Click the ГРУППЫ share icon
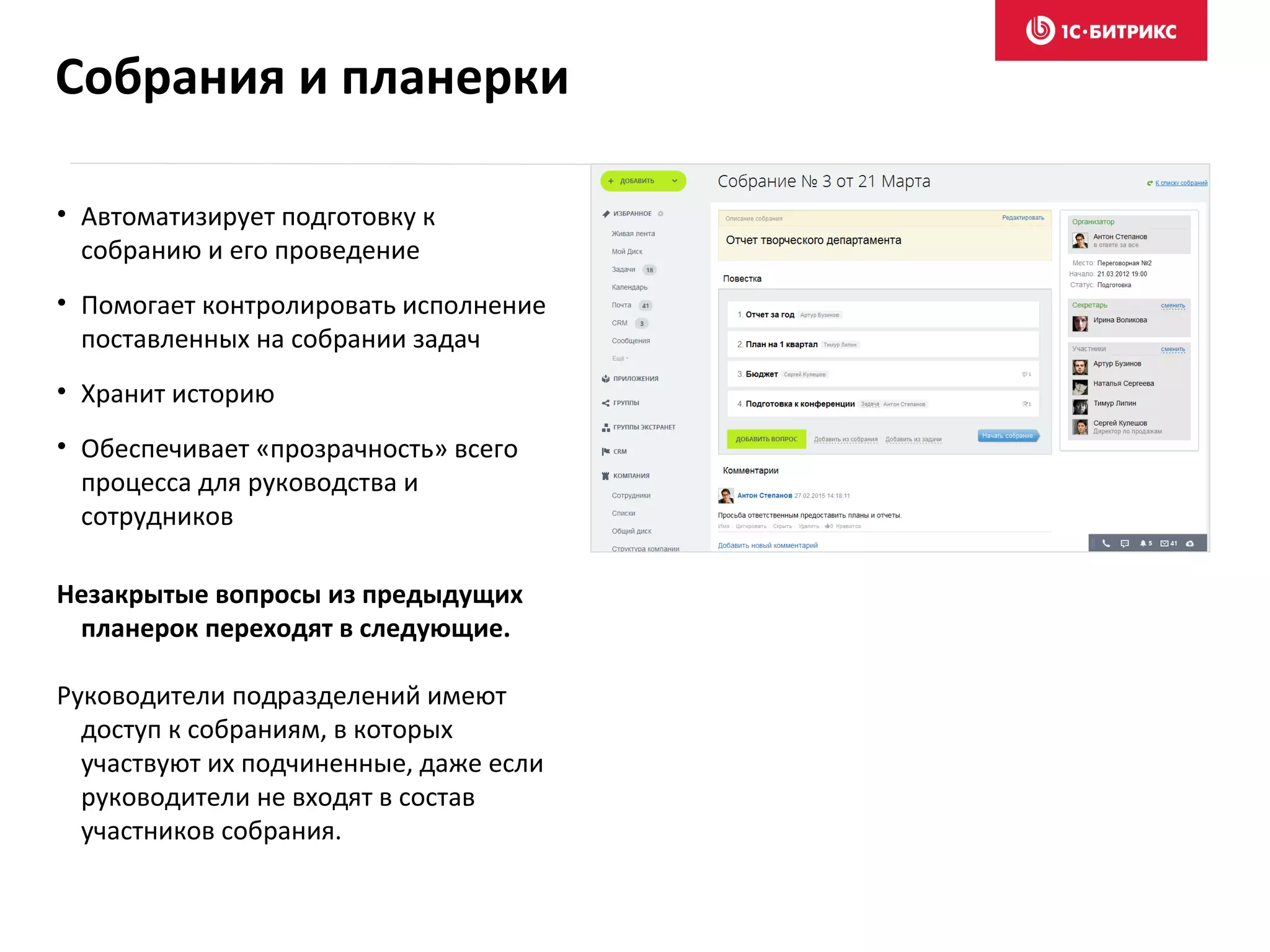Image resolution: width=1270 pixels, height=952 pixels. (x=606, y=403)
